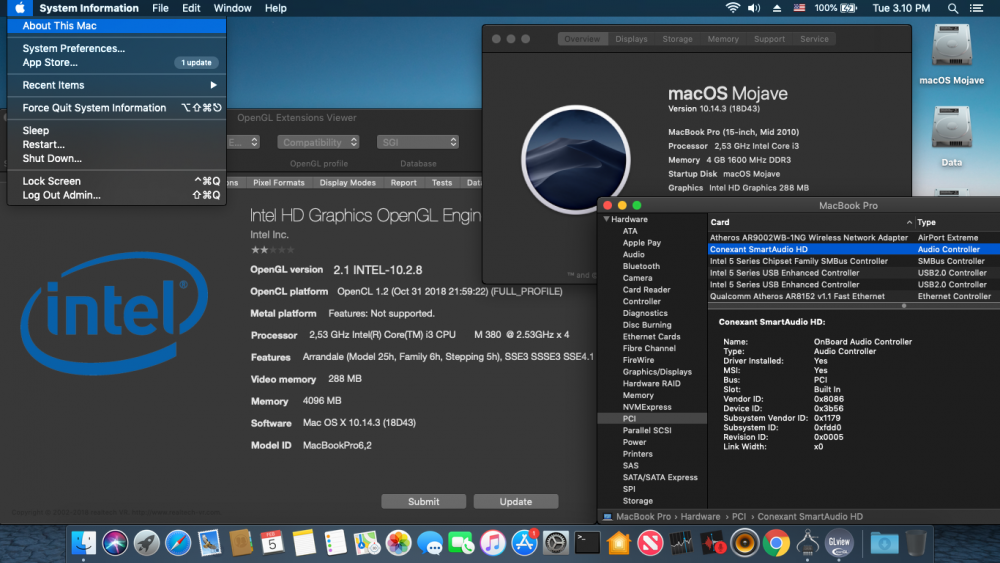The image size is (1000, 563).
Task: Open the Window menu in menu bar
Action: point(232,8)
